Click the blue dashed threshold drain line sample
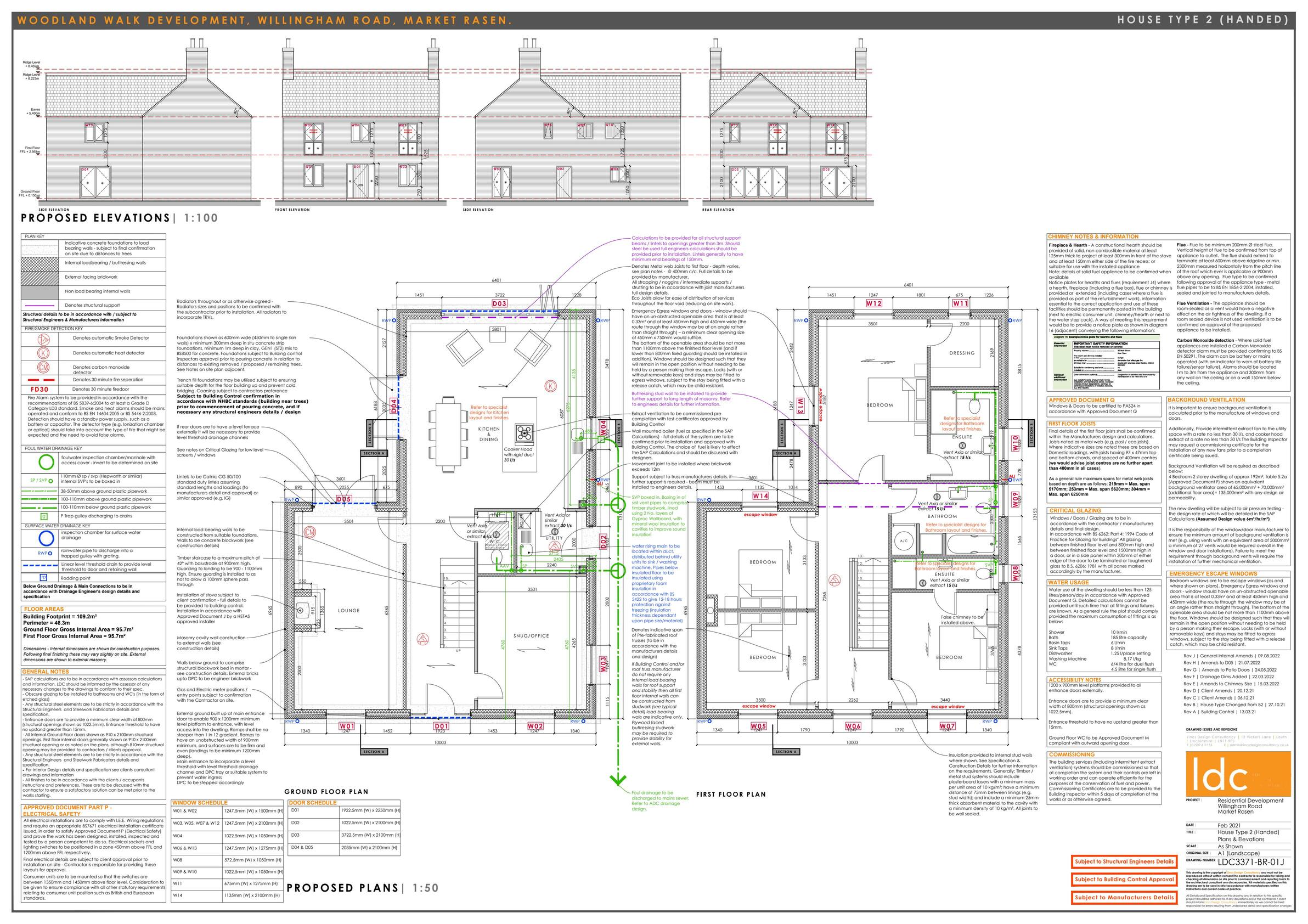This screenshot has height=924, width=1308. tap(41, 566)
